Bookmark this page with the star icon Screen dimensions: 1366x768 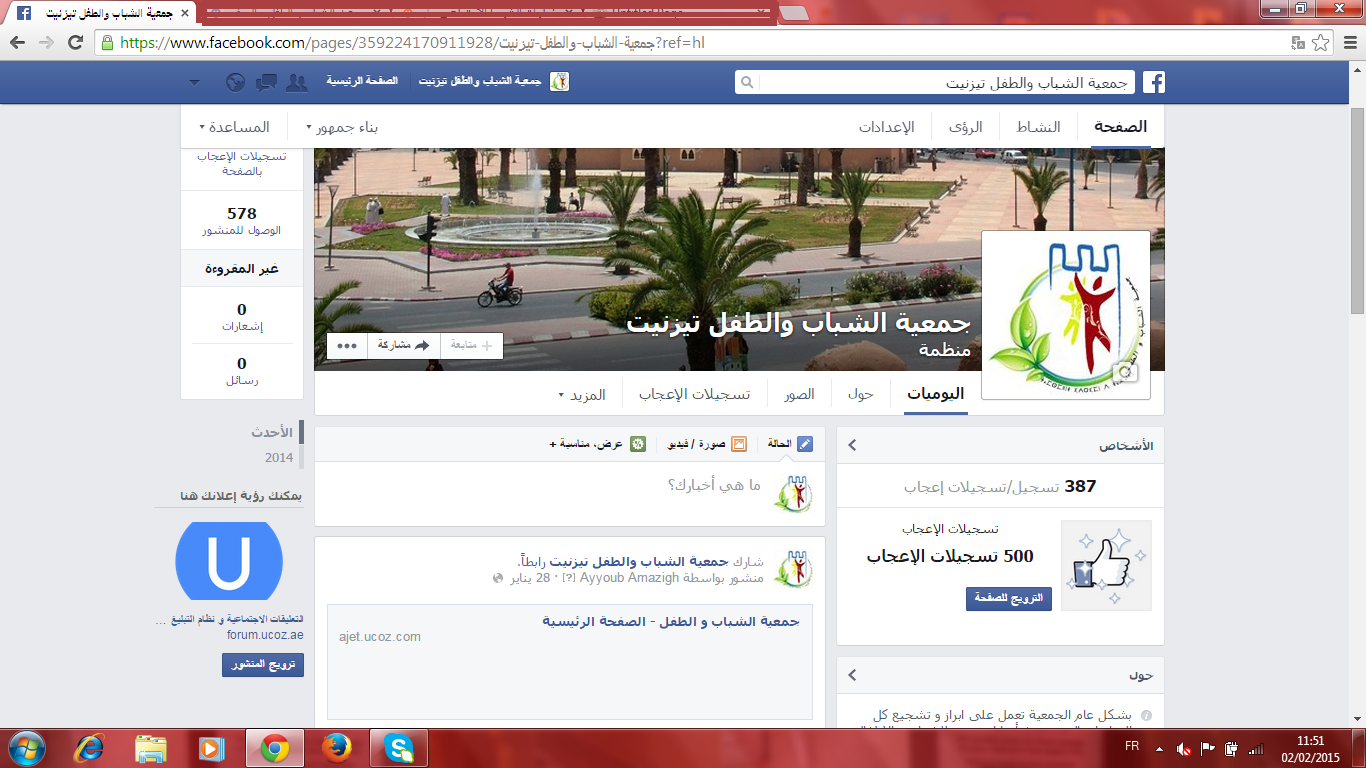pos(1321,43)
